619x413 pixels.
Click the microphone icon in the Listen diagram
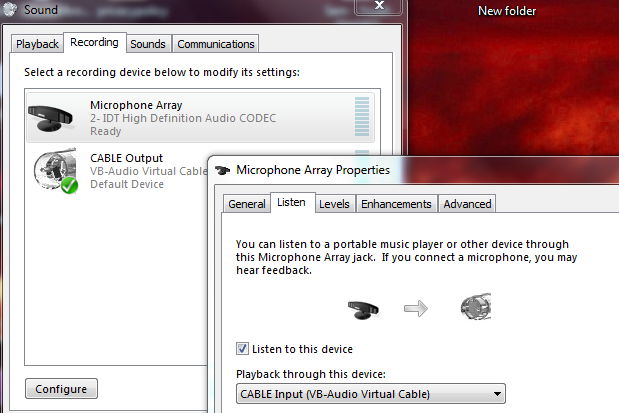coord(363,308)
